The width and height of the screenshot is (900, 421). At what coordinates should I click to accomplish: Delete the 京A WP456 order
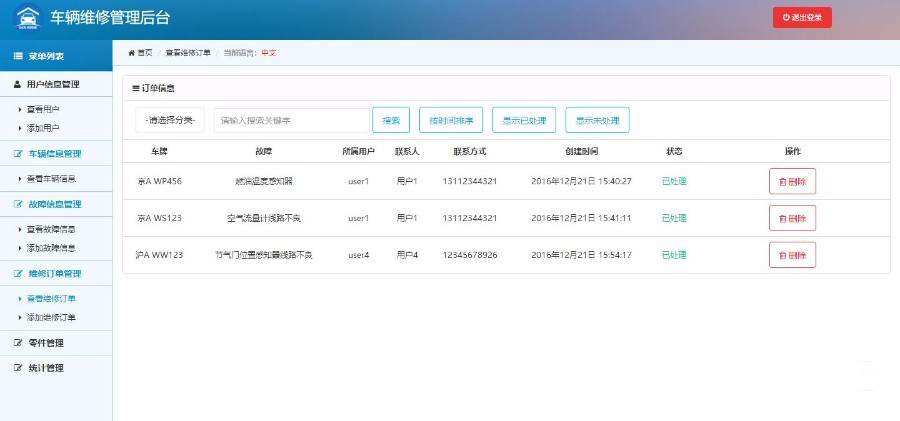[x=792, y=181]
